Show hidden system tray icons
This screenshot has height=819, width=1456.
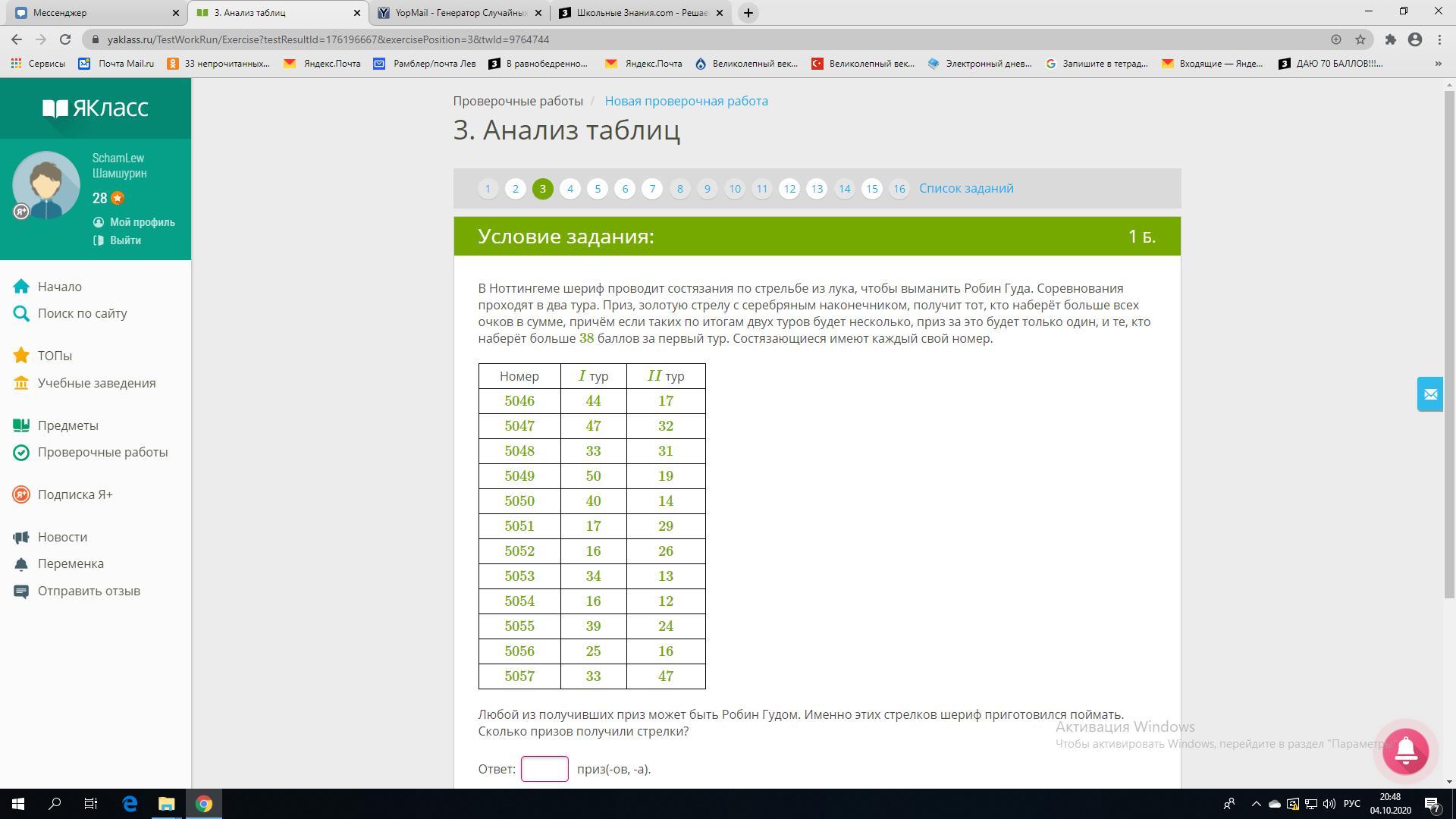coord(1256,804)
